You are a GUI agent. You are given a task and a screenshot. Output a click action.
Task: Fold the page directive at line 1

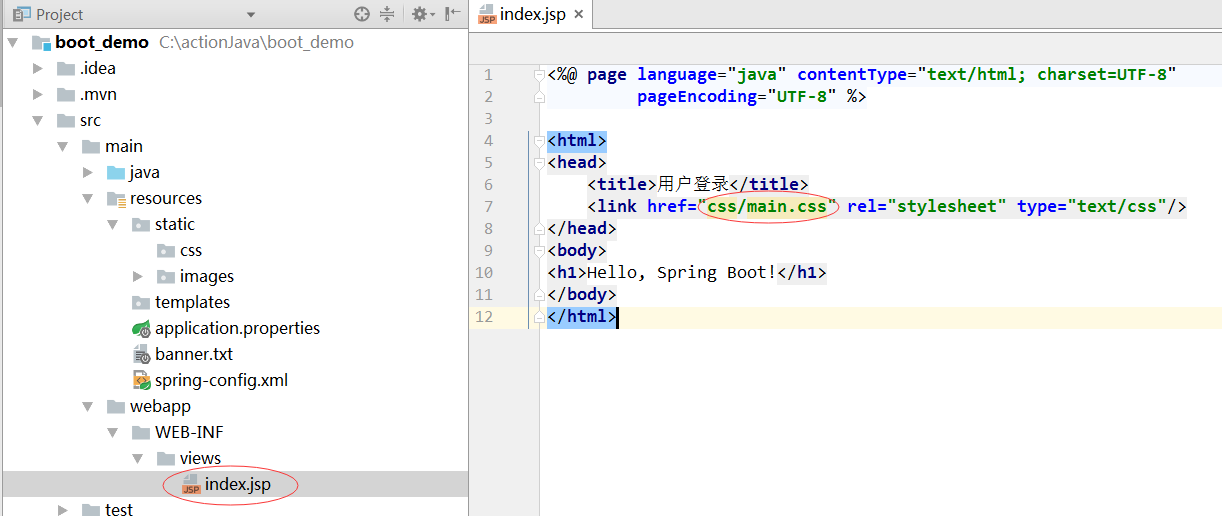pos(539,75)
